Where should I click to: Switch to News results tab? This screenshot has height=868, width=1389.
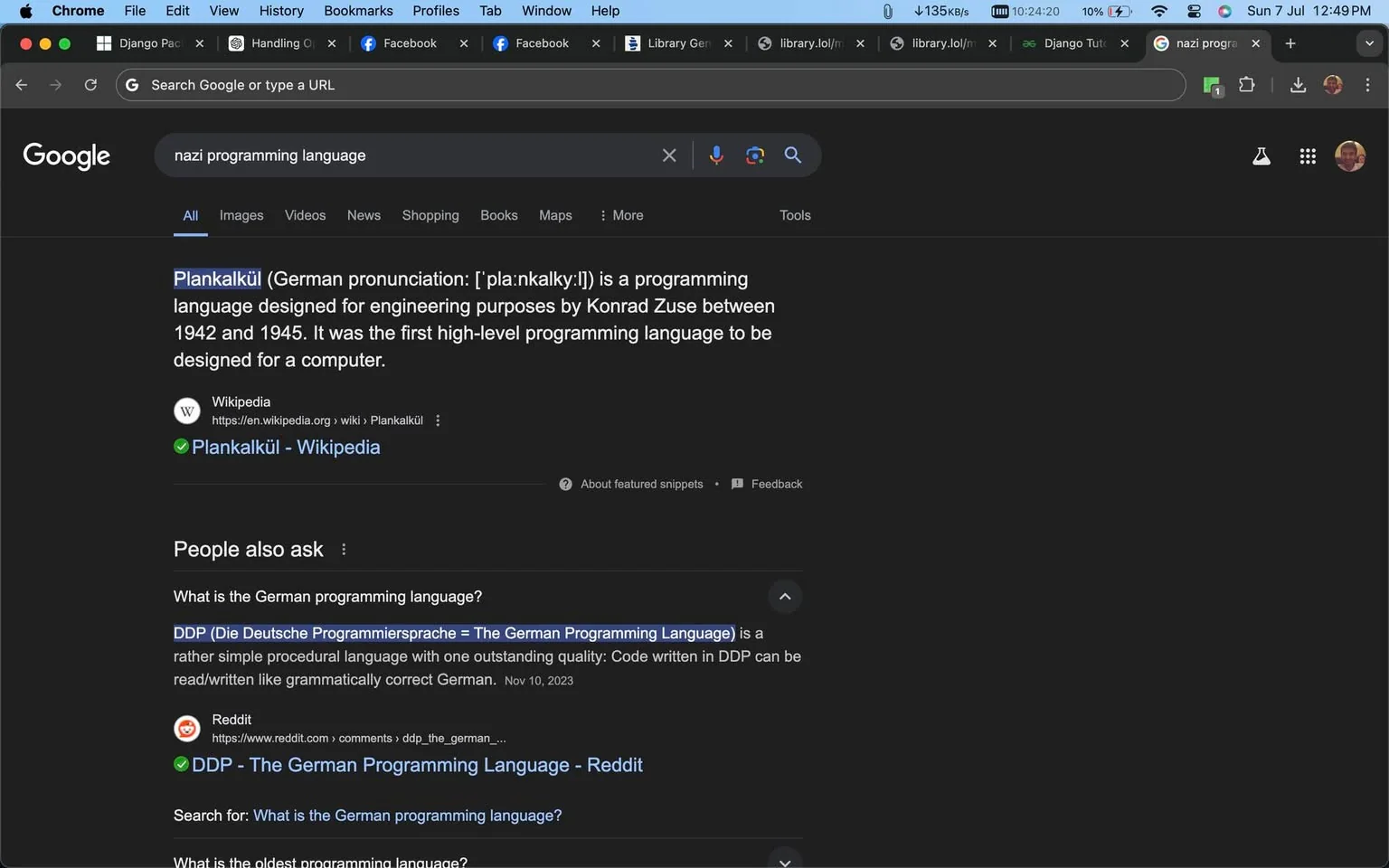364,215
